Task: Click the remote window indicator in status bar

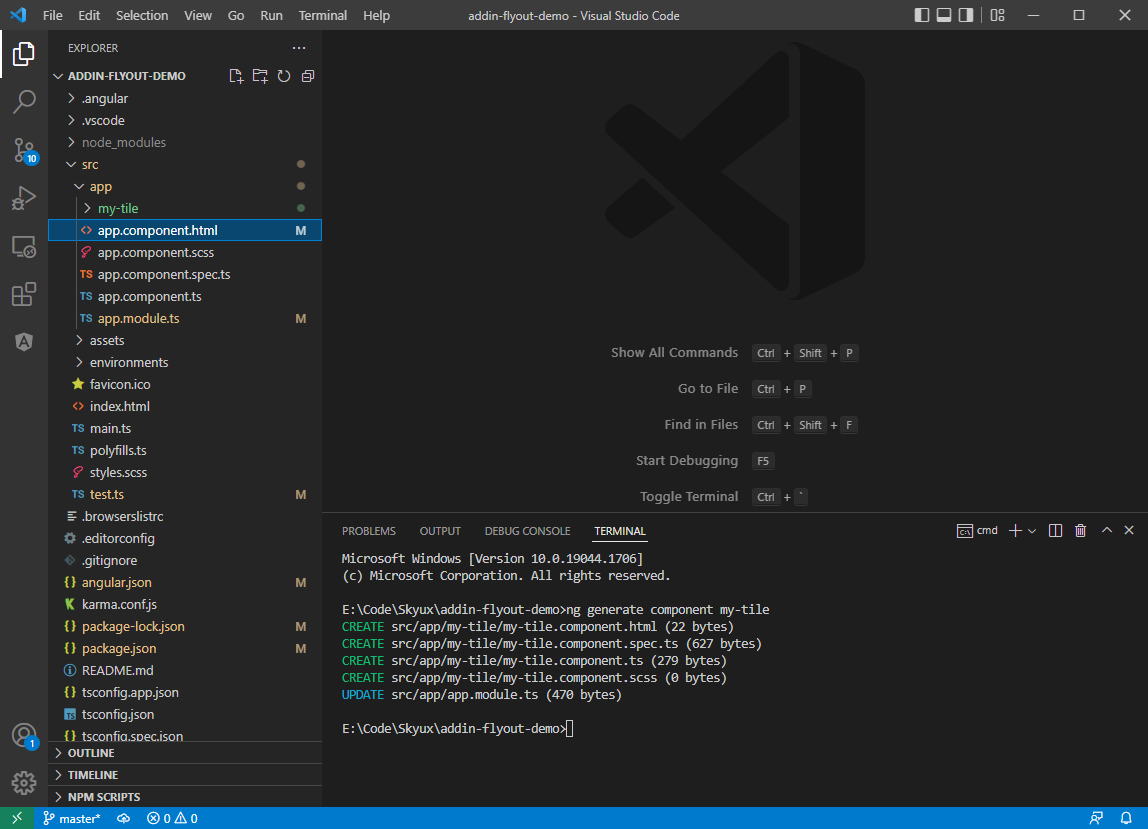Action: coord(16,818)
